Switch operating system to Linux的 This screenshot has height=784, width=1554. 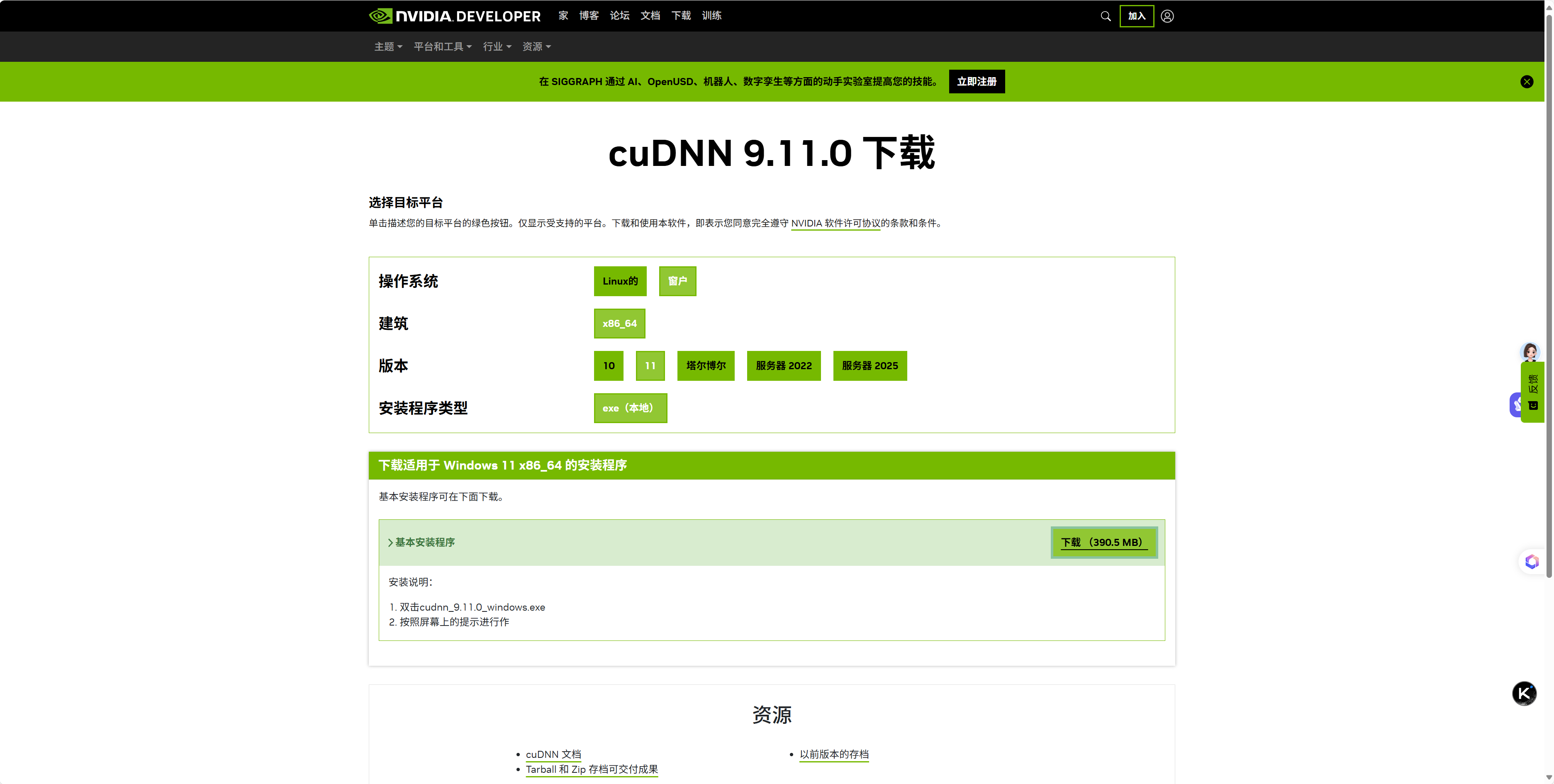pyautogui.click(x=619, y=280)
